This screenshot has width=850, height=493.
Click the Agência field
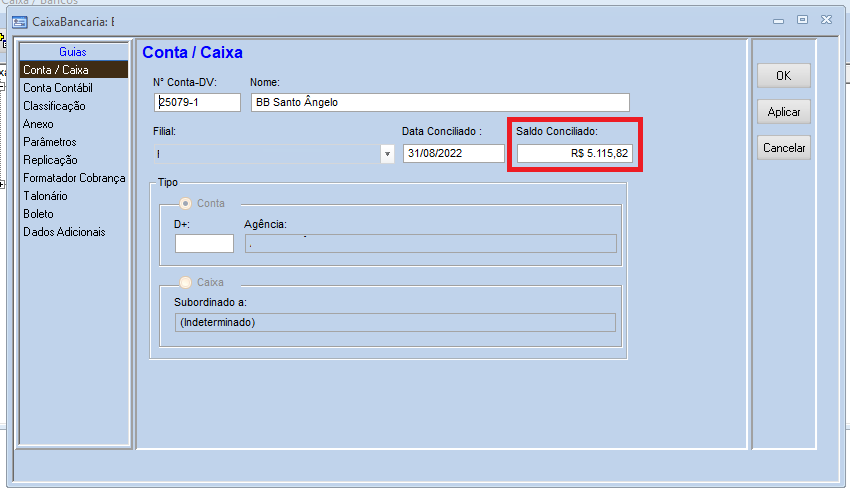pyautogui.click(x=431, y=244)
